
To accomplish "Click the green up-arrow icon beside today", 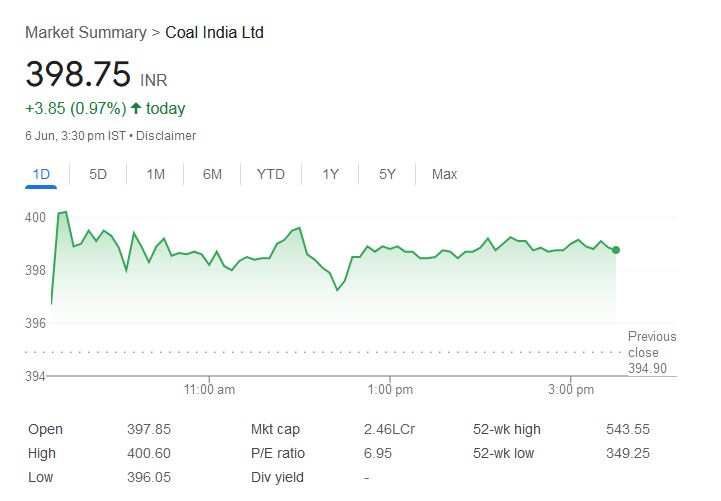I will pos(136,108).
